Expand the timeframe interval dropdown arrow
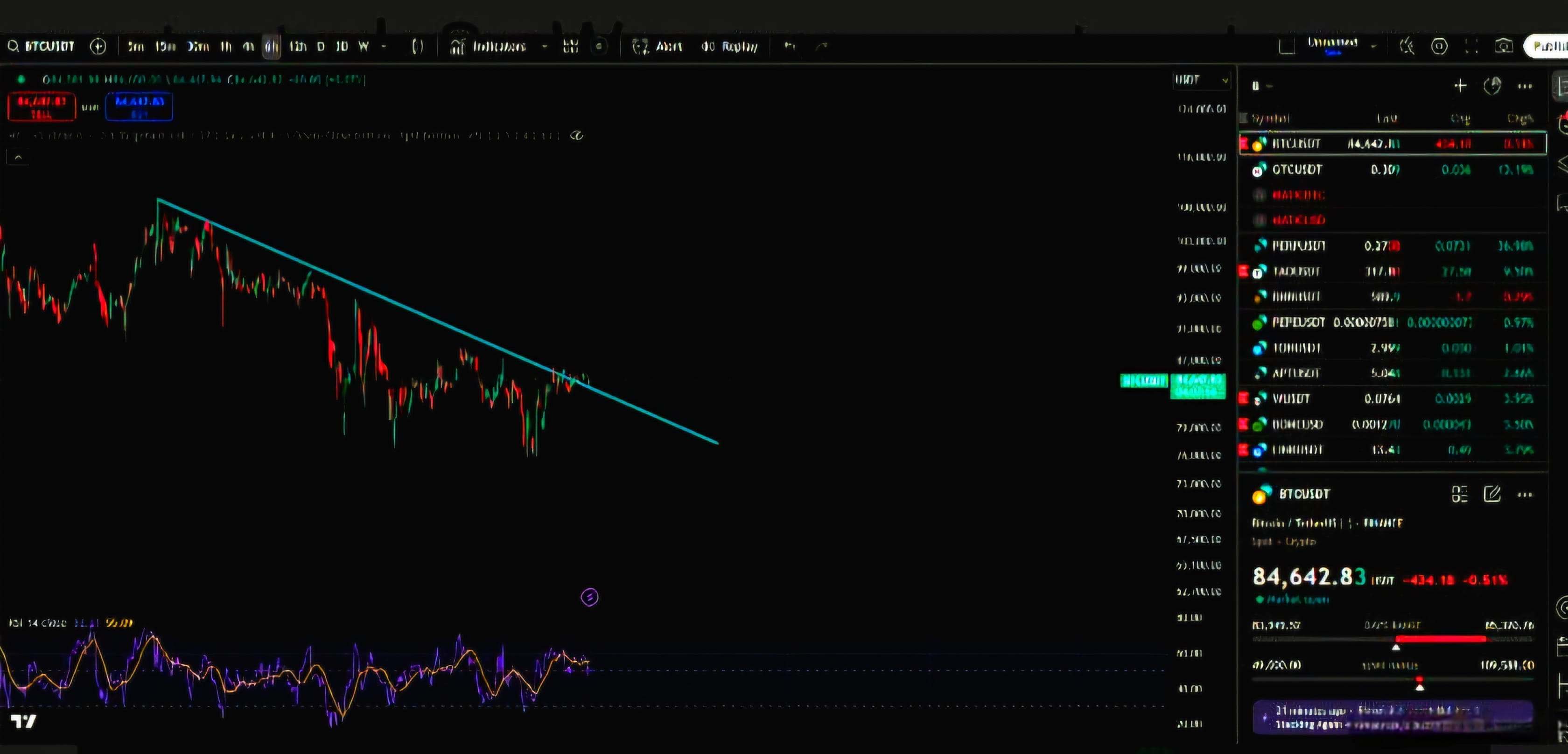This screenshot has height=754, width=1568. click(384, 46)
